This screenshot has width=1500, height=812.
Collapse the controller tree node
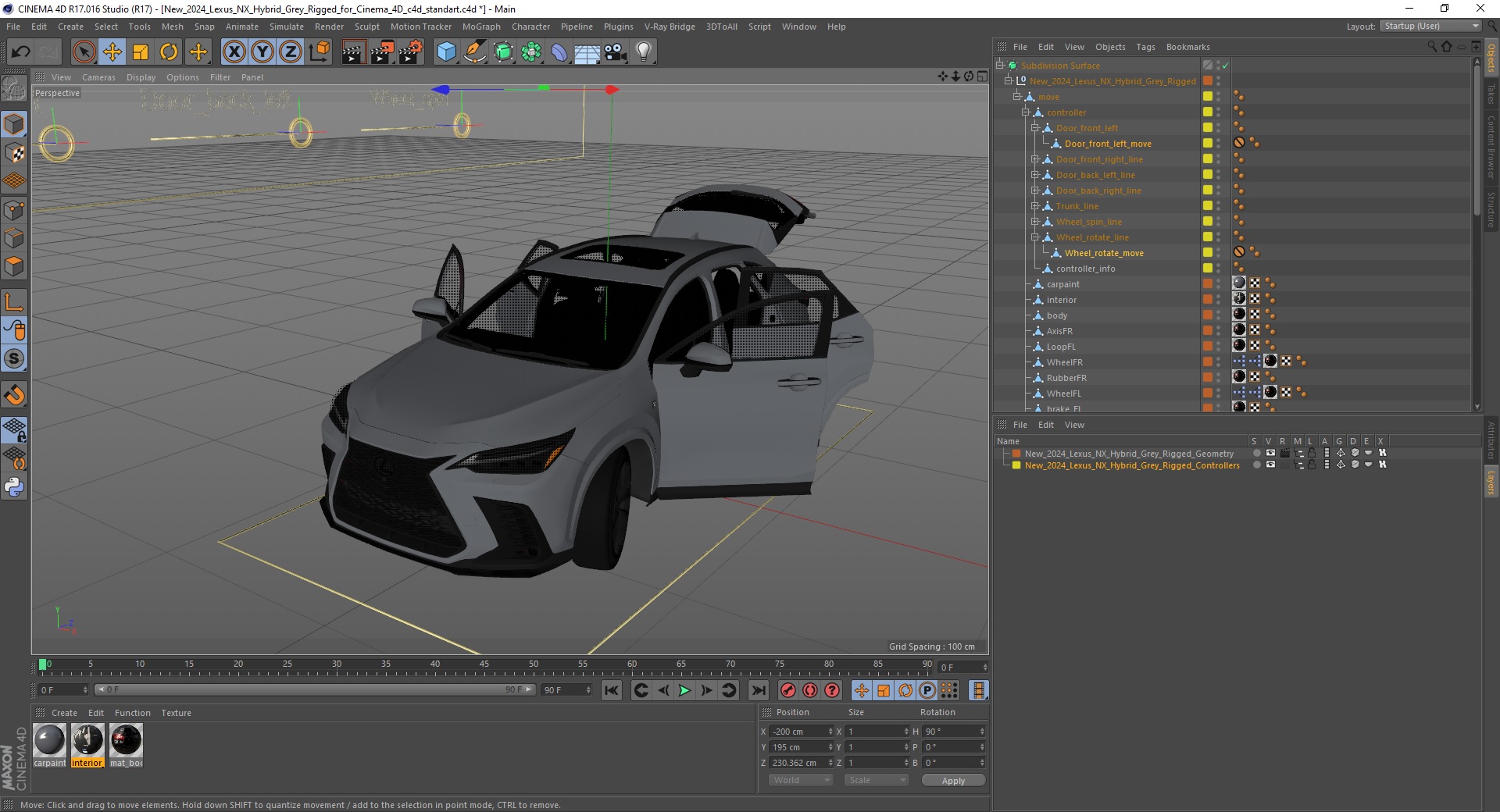(1026, 112)
